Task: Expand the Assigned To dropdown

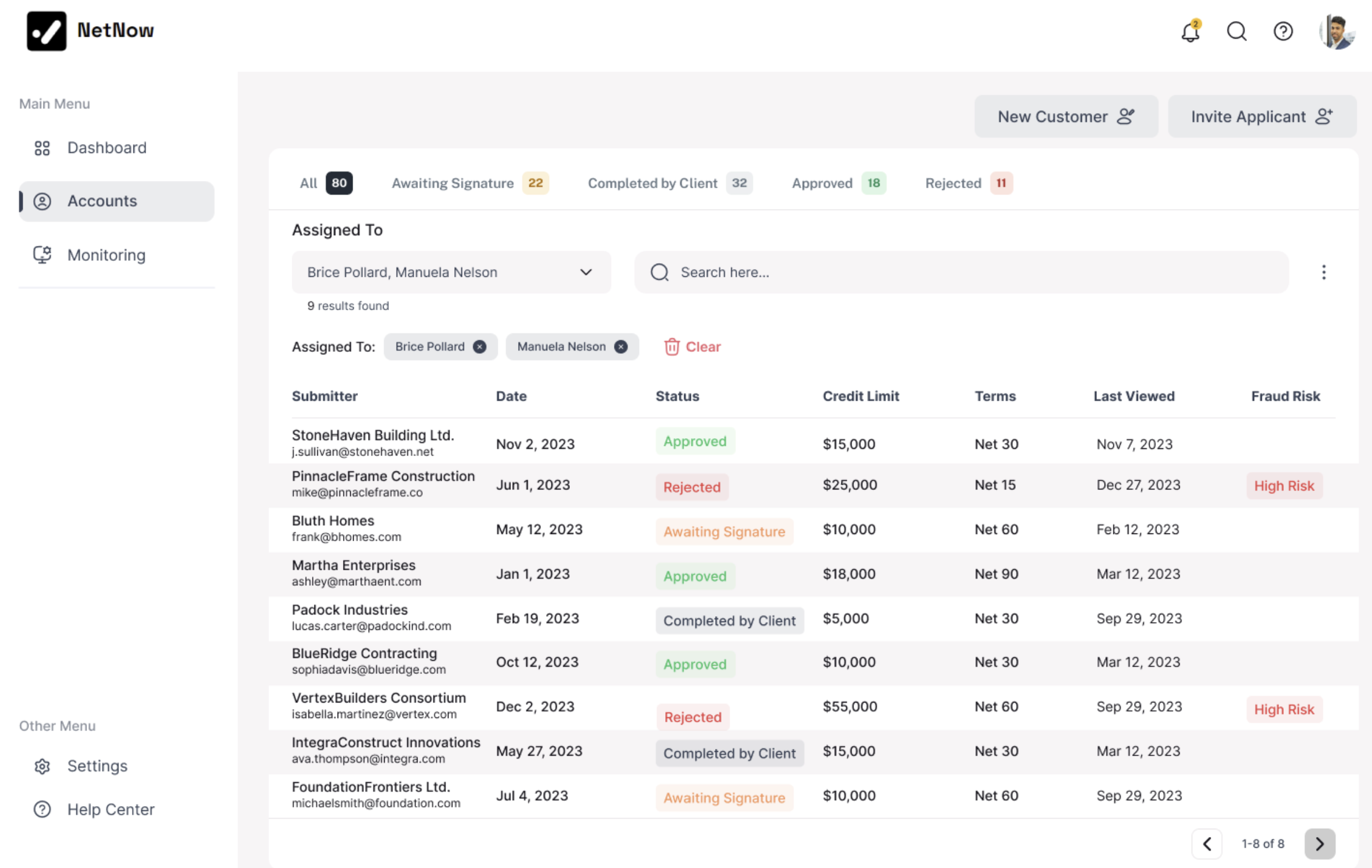Action: pos(586,272)
